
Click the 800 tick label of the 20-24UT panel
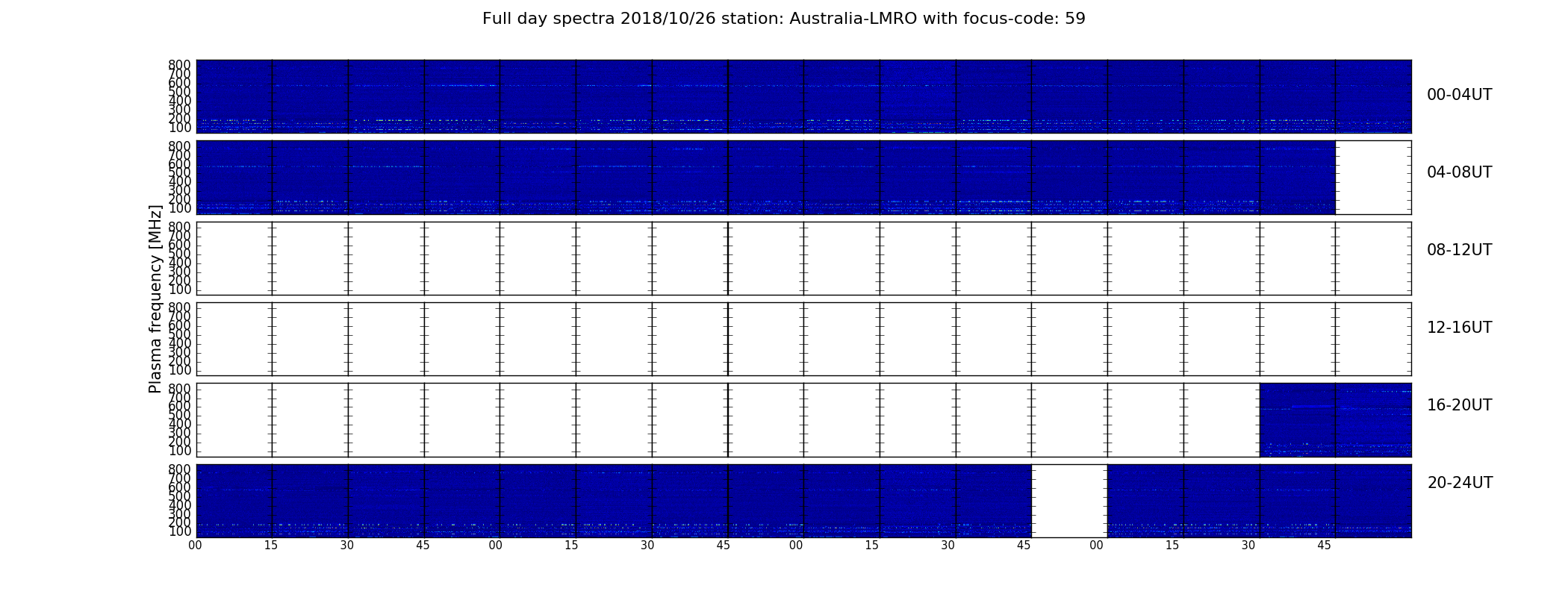(179, 469)
